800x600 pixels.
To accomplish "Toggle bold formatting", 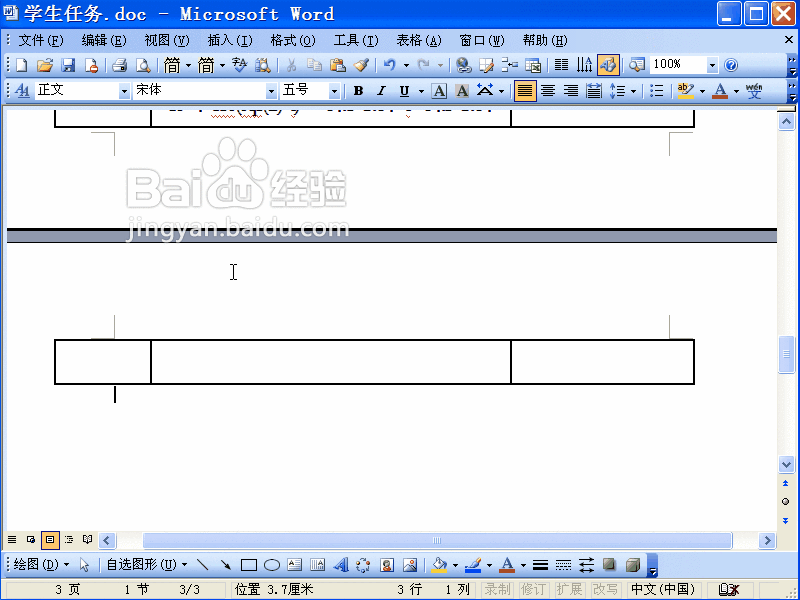I will tap(357, 90).
